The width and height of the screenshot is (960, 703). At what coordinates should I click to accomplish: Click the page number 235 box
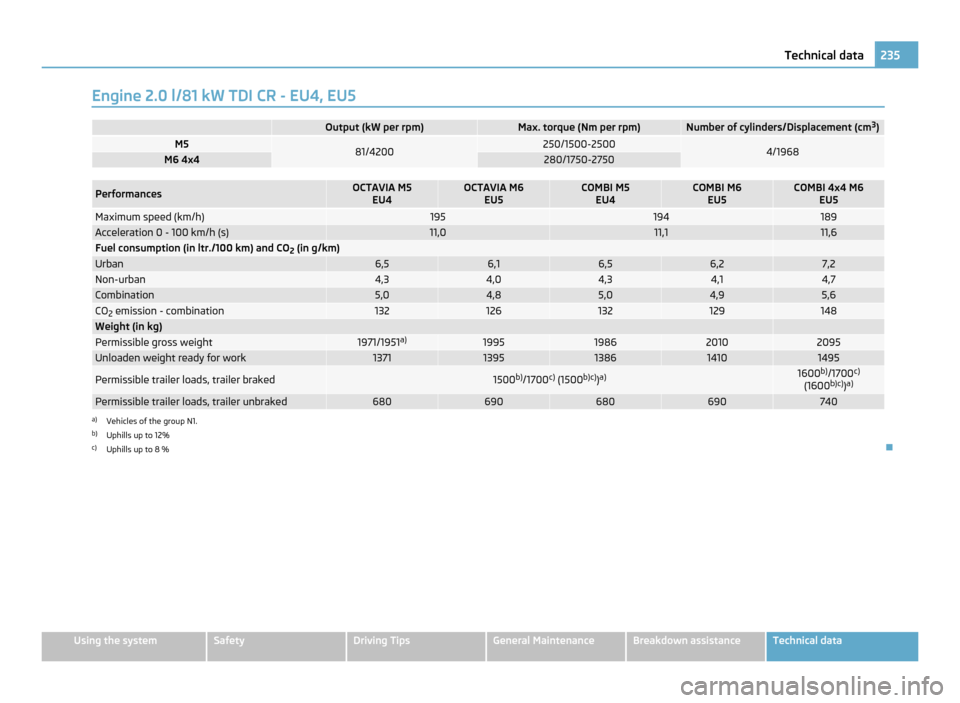tap(896, 55)
